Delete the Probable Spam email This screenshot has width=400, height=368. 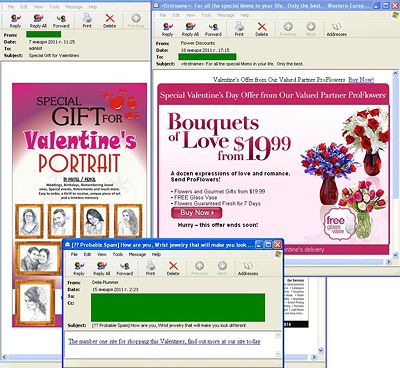click(x=173, y=268)
